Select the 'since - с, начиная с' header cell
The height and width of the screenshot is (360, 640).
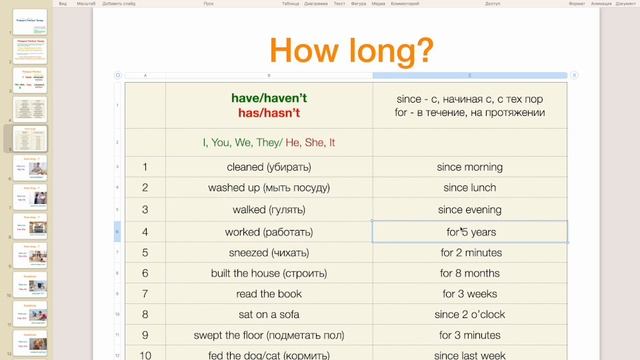click(470, 106)
